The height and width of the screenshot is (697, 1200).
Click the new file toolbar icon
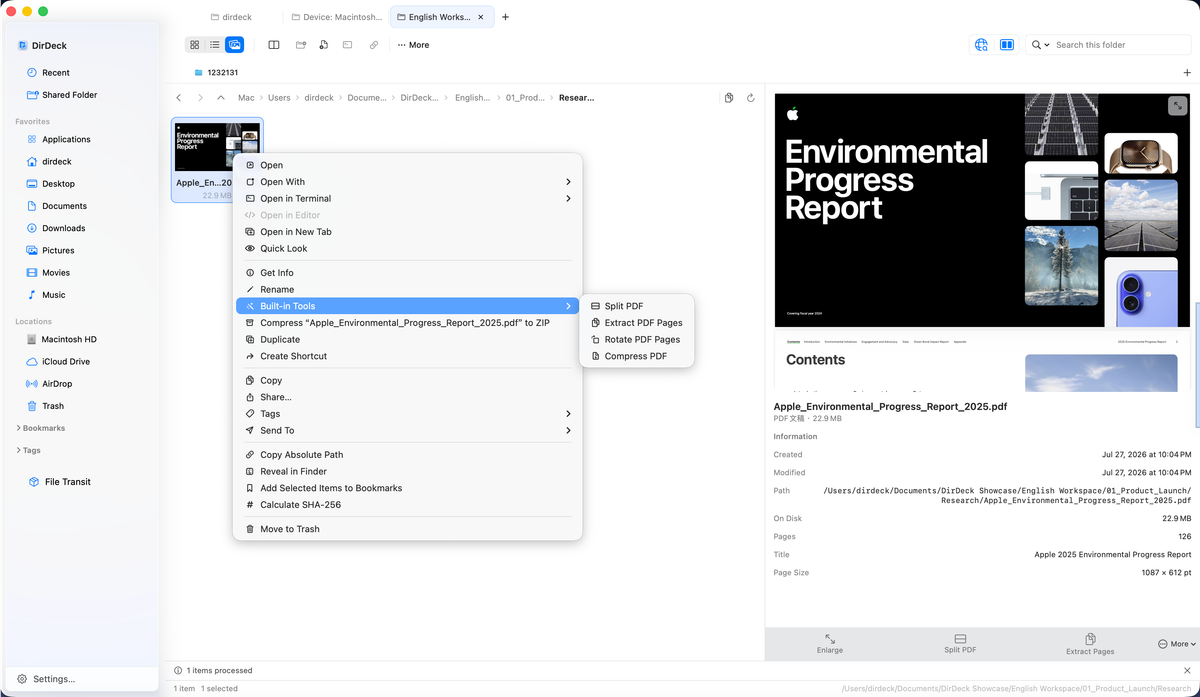tap(324, 45)
